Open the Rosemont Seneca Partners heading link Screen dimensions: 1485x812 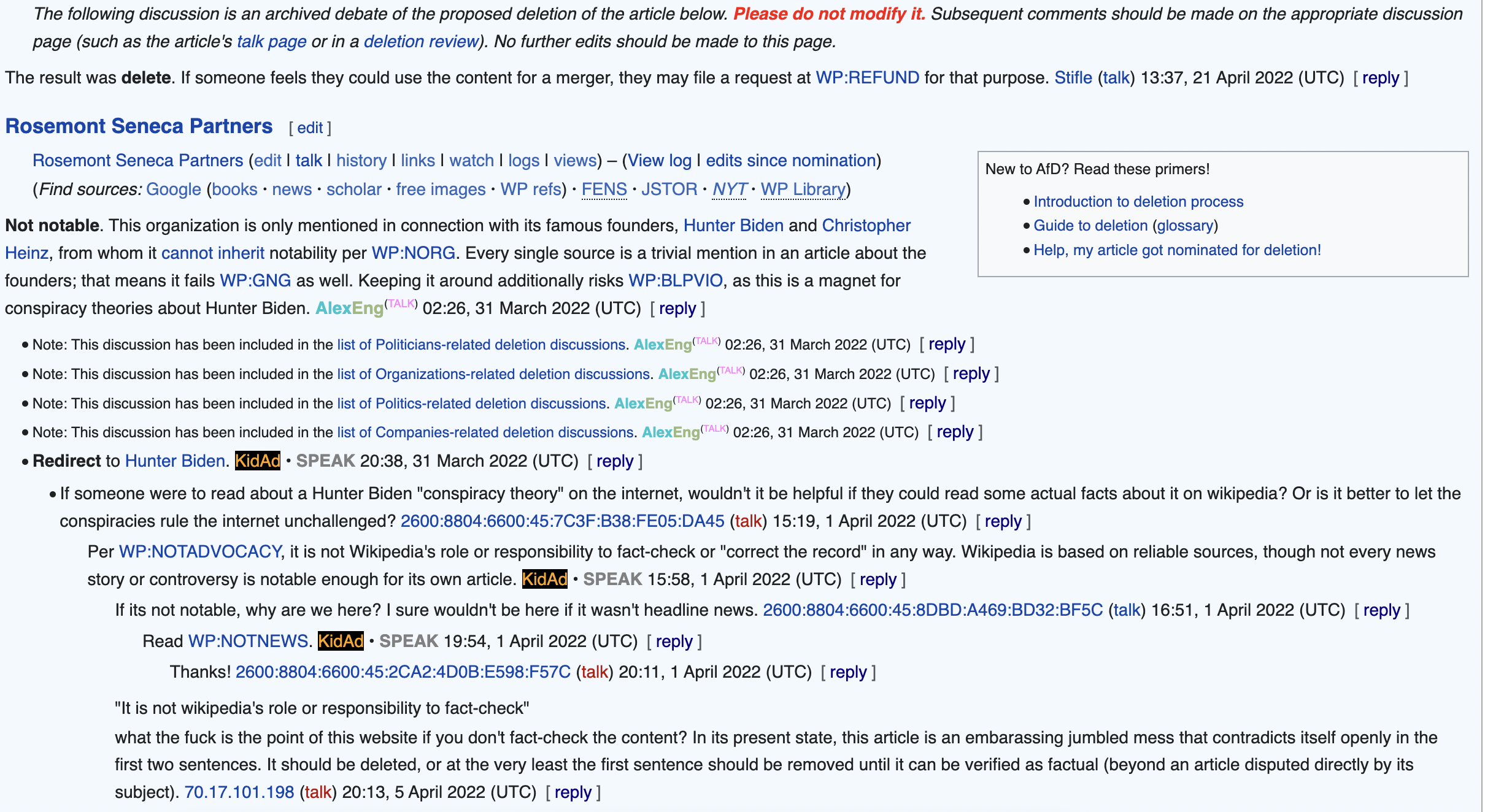pos(139,126)
